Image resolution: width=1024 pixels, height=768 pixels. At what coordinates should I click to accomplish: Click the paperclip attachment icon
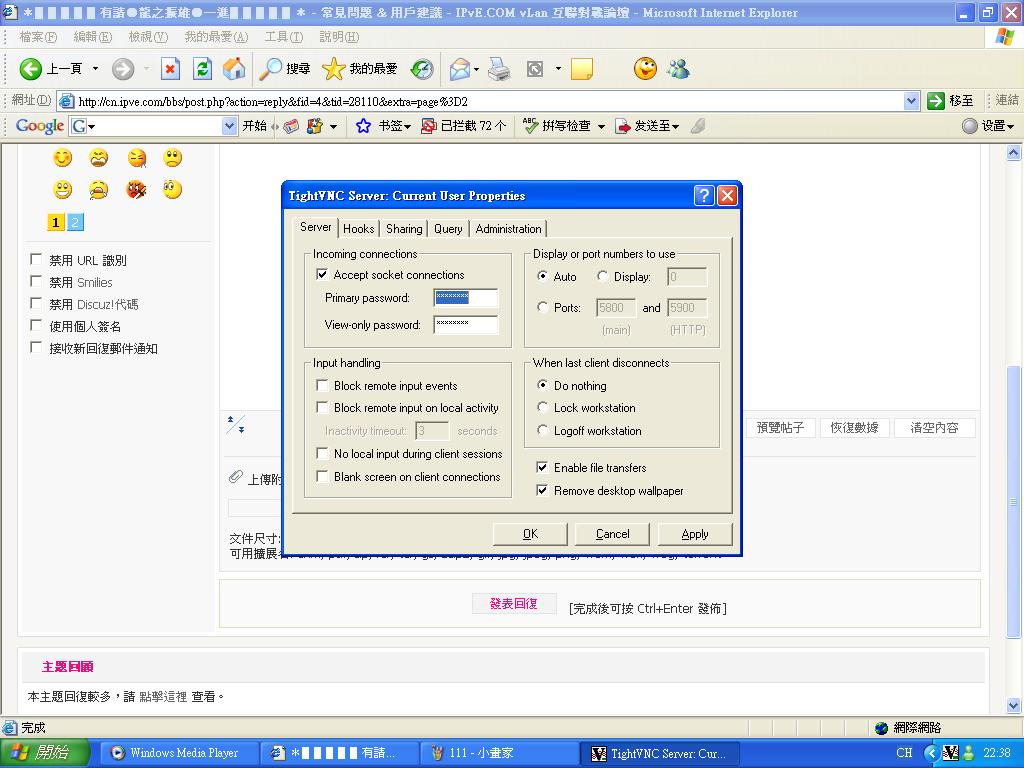click(236, 477)
